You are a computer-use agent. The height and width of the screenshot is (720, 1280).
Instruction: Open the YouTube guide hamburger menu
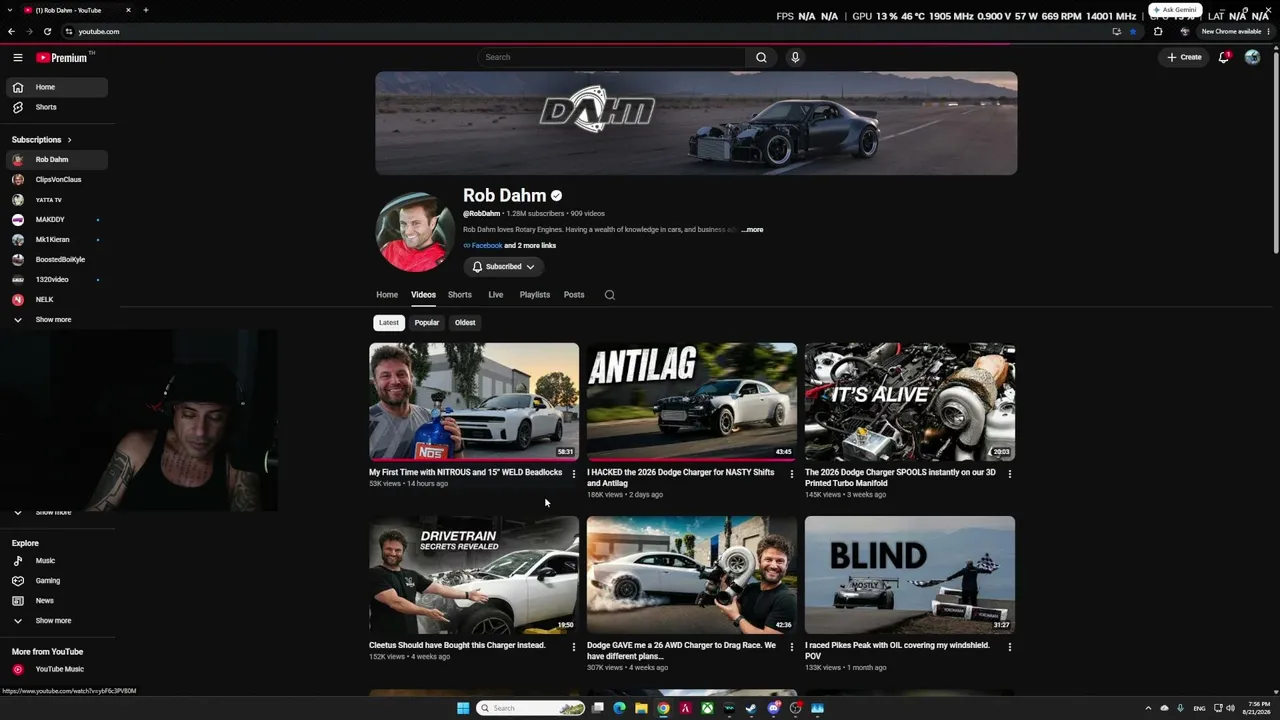(17, 57)
